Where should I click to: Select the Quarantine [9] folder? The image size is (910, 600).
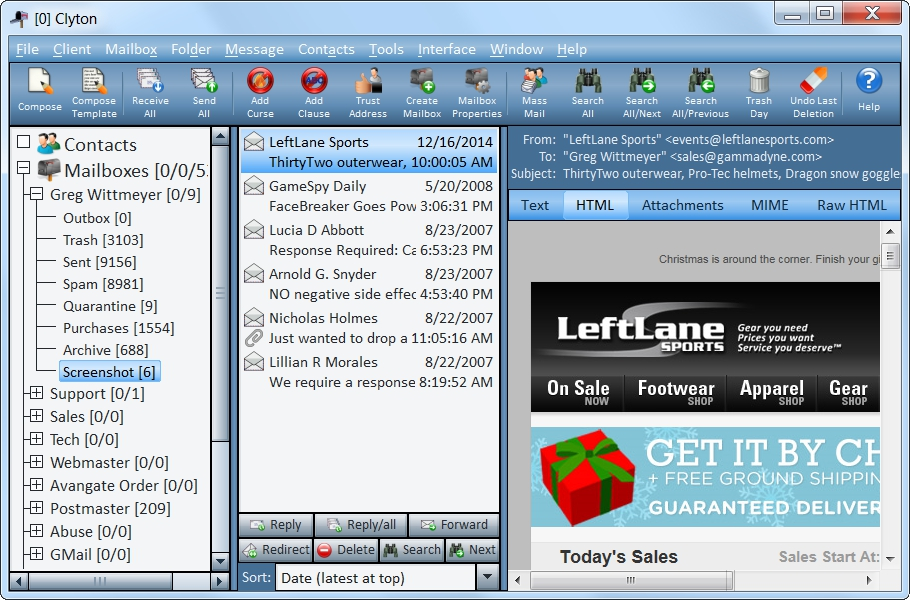coord(110,306)
